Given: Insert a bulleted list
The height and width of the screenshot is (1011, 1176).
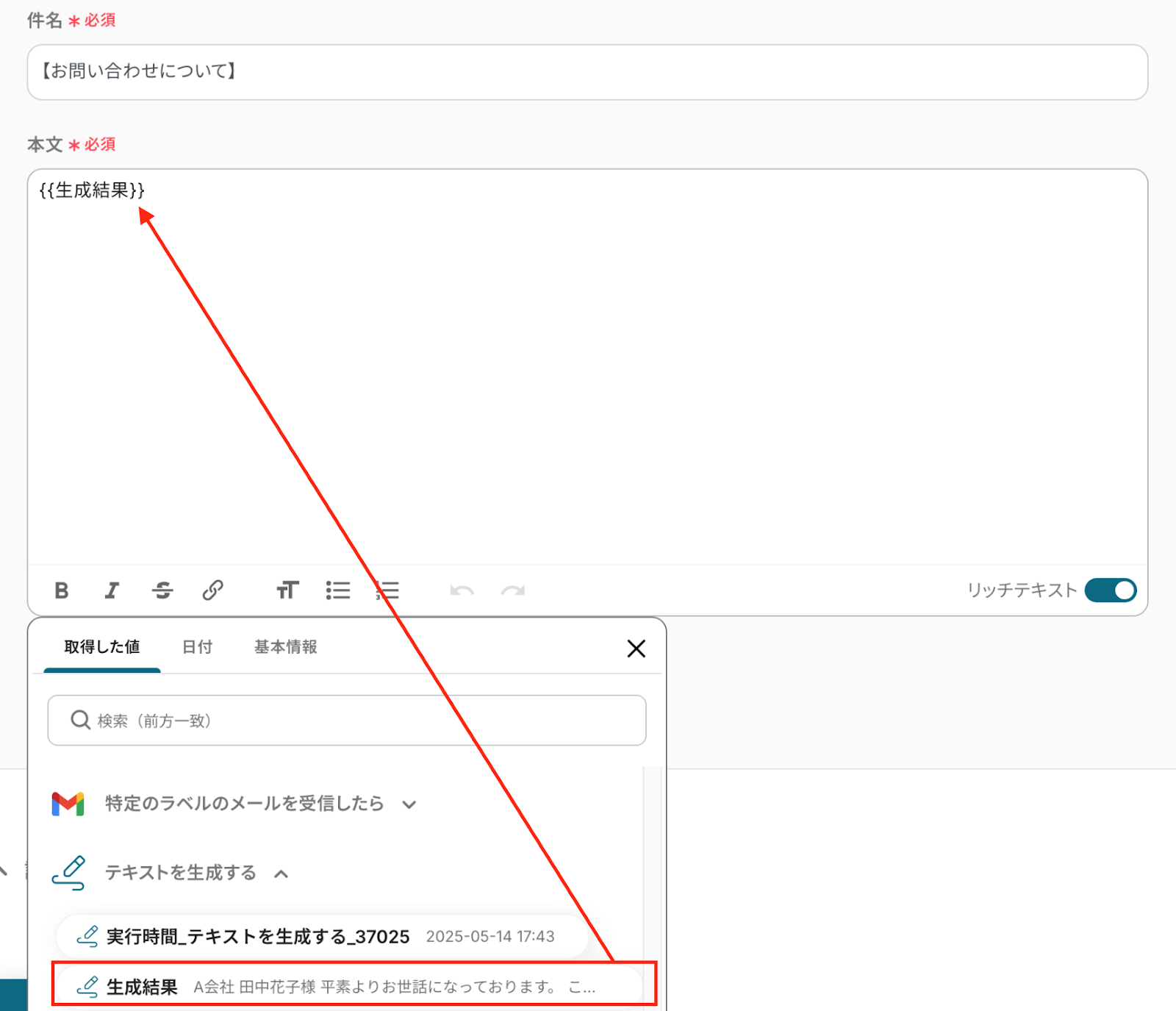Looking at the screenshot, I should click(338, 590).
